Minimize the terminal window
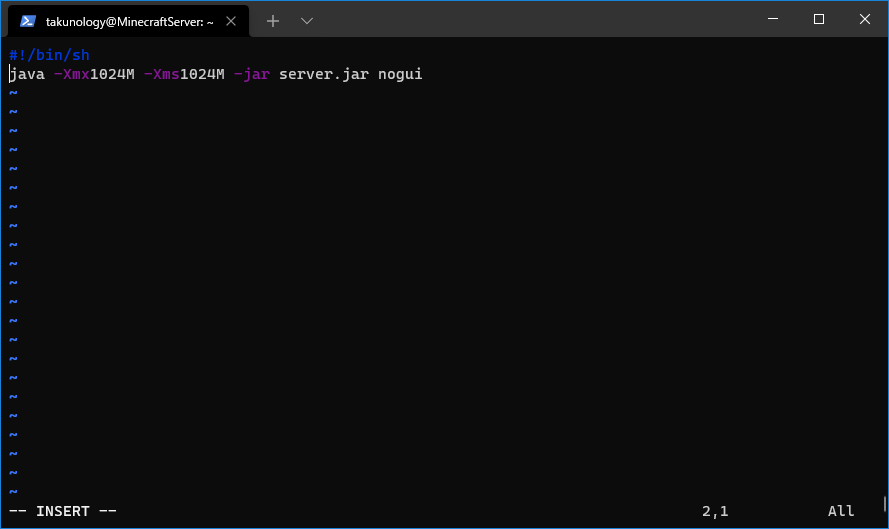 coord(773,19)
